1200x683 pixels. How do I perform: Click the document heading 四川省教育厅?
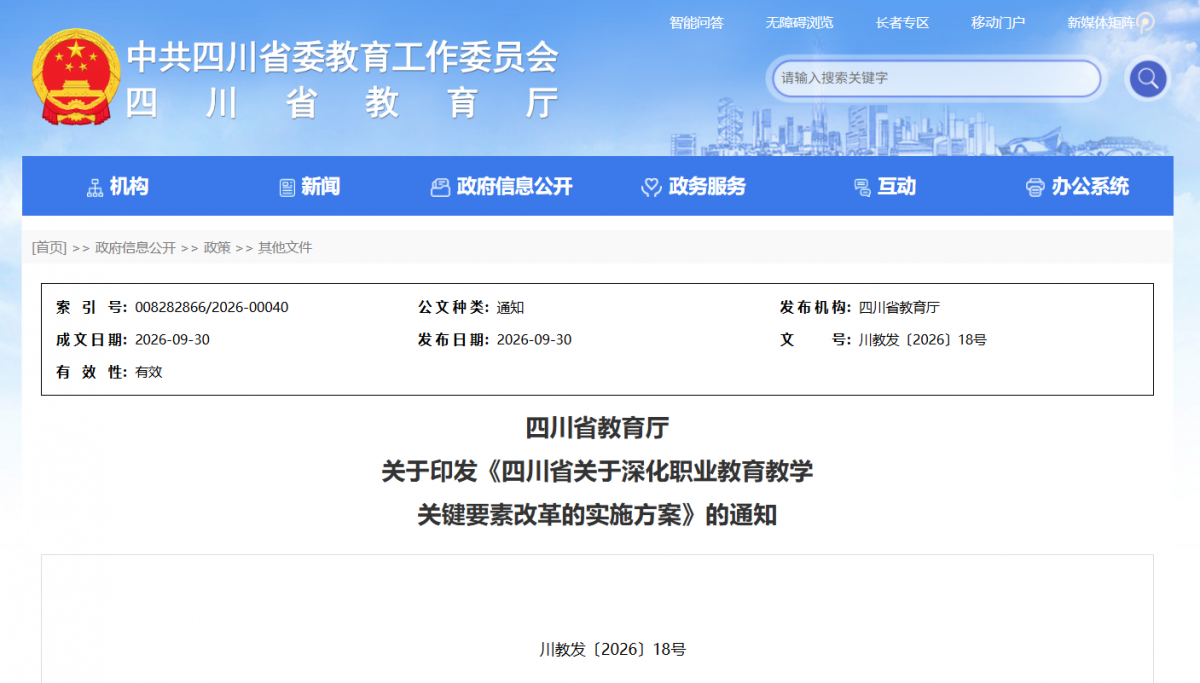pos(597,428)
